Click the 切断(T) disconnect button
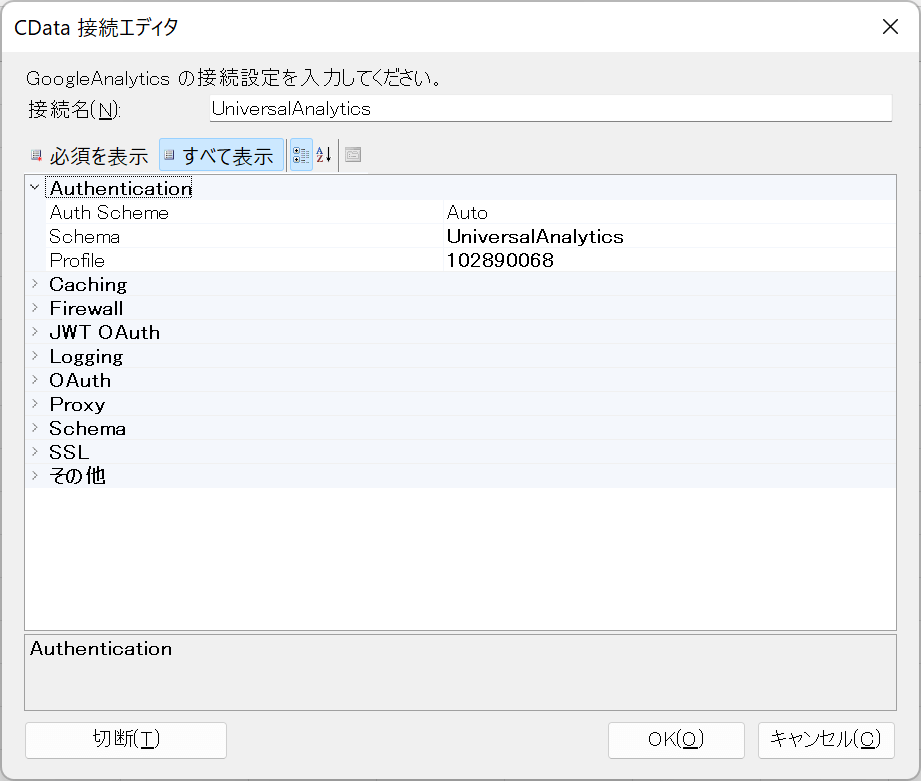921x781 pixels. (x=126, y=740)
